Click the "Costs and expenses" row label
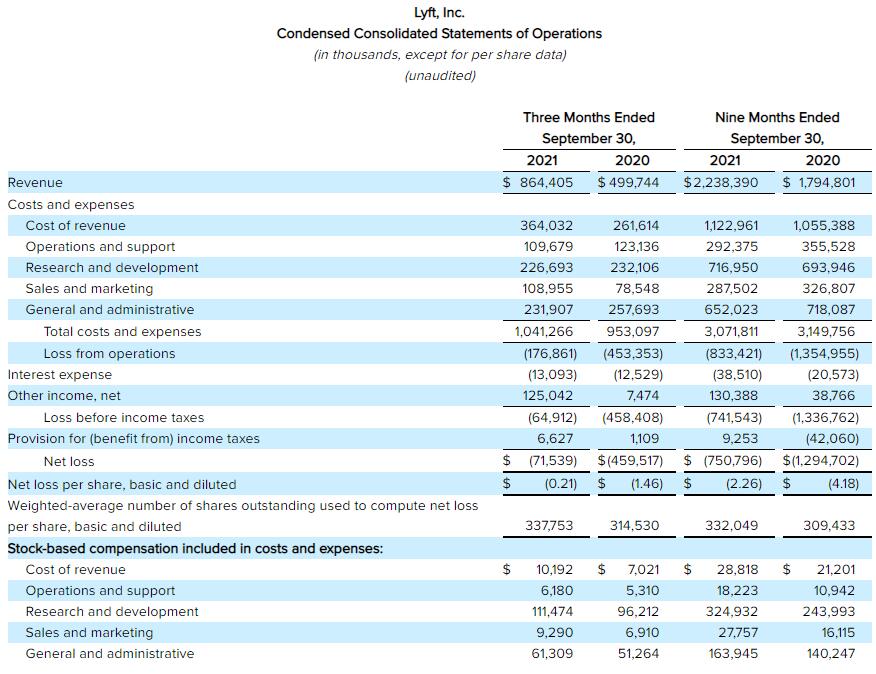 click(x=71, y=205)
